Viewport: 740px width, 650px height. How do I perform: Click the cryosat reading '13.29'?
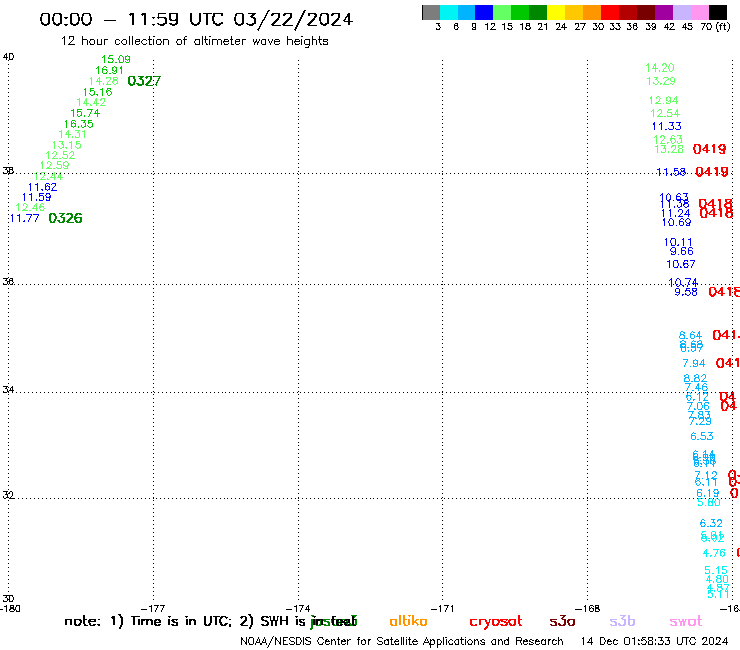[661, 81]
